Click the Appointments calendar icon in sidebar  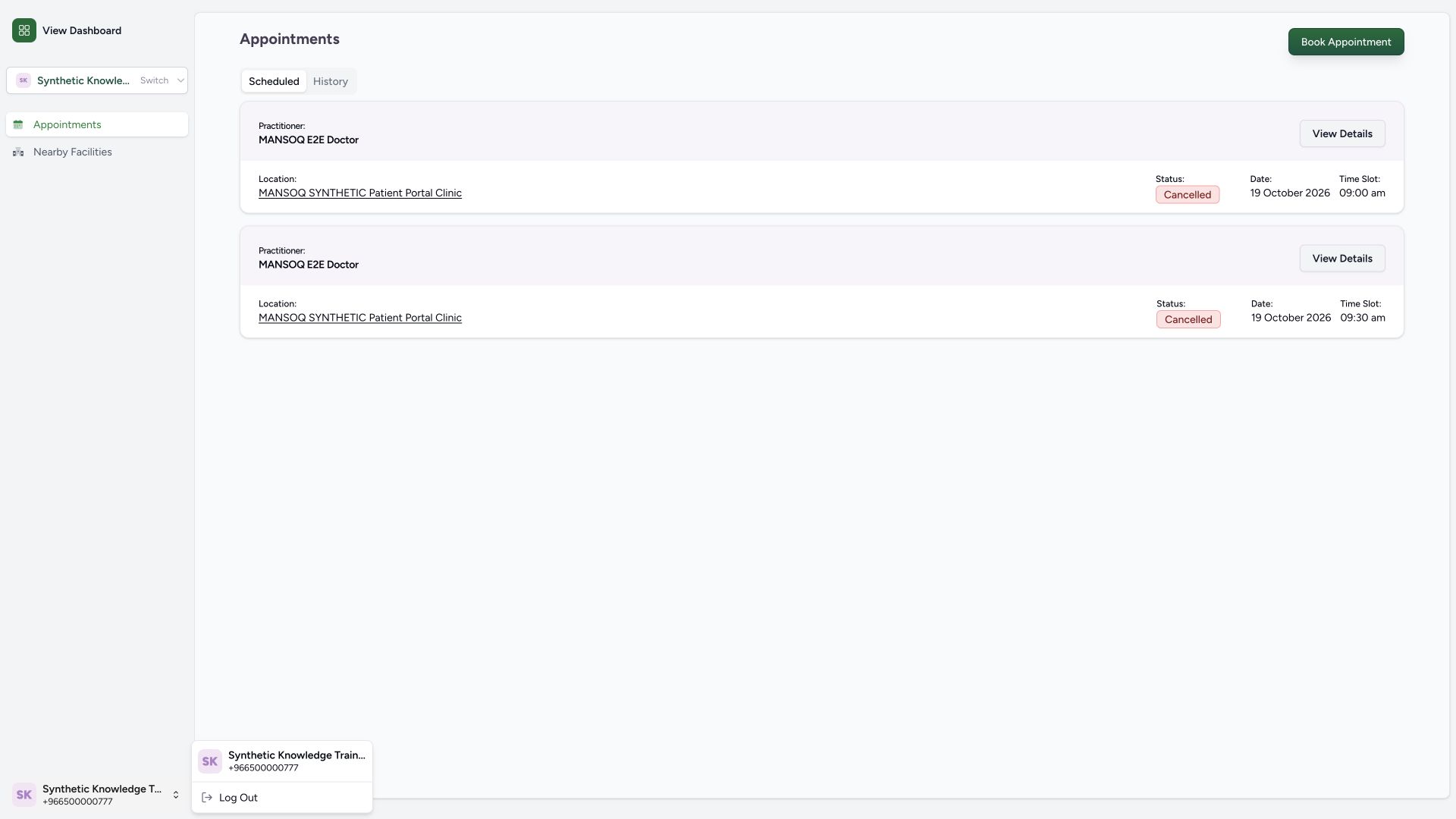(18, 124)
